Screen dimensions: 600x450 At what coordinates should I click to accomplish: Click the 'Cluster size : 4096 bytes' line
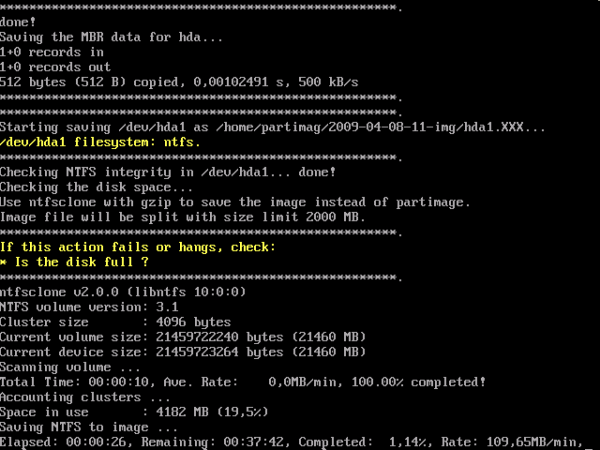pos(116,321)
